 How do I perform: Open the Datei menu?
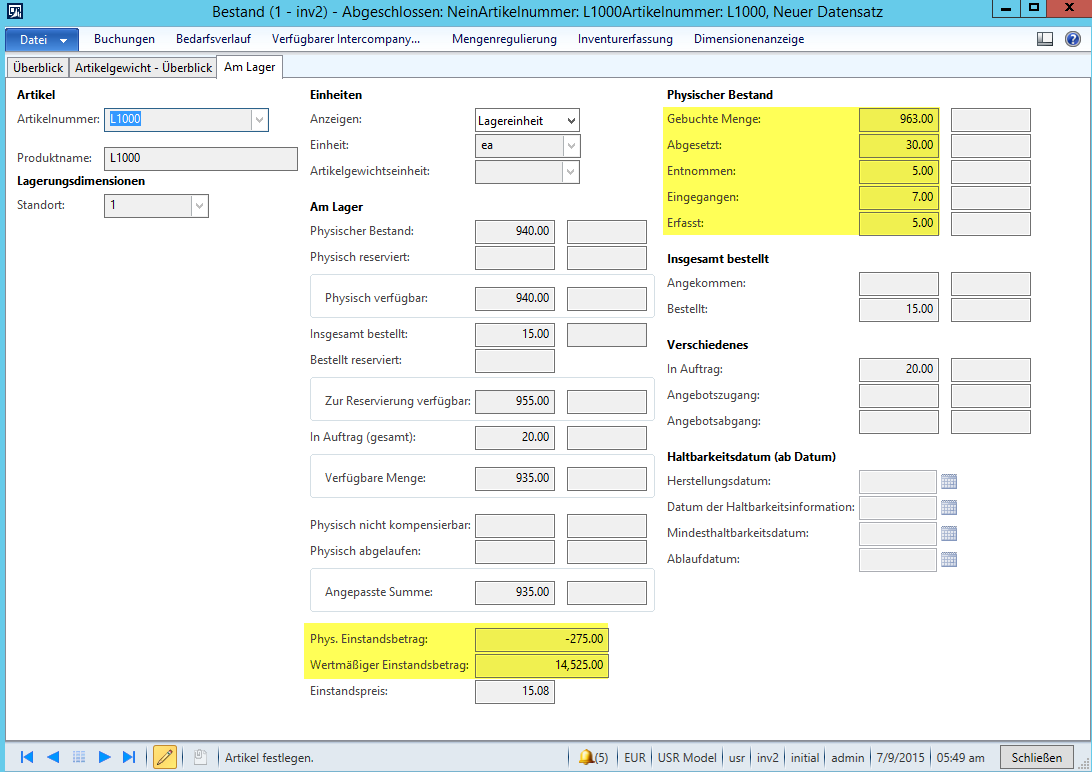pyautogui.click(x=42, y=39)
